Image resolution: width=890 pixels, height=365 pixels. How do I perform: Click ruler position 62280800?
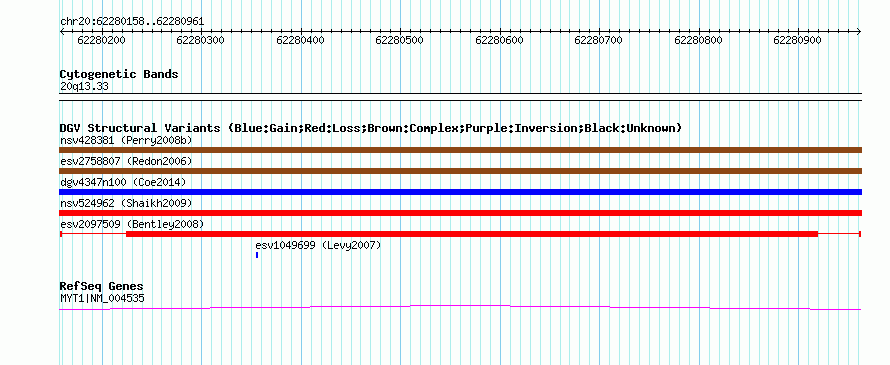tap(699, 40)
